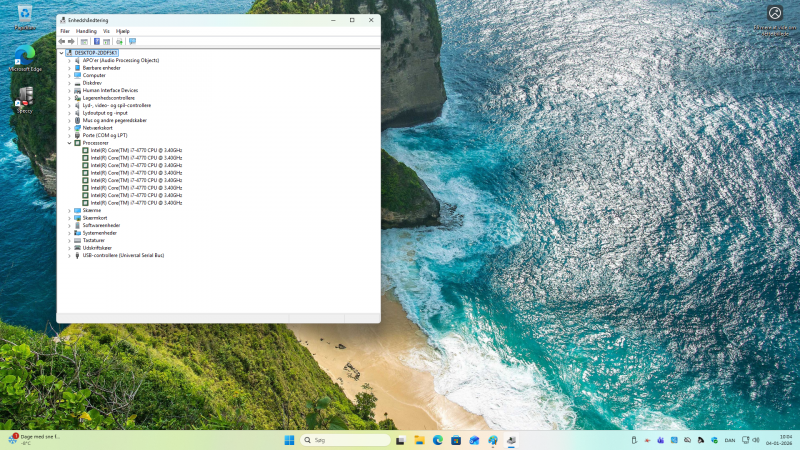800x450 pixels.
Task: Select the Diskdrev category icon
Action: [77, 82]
